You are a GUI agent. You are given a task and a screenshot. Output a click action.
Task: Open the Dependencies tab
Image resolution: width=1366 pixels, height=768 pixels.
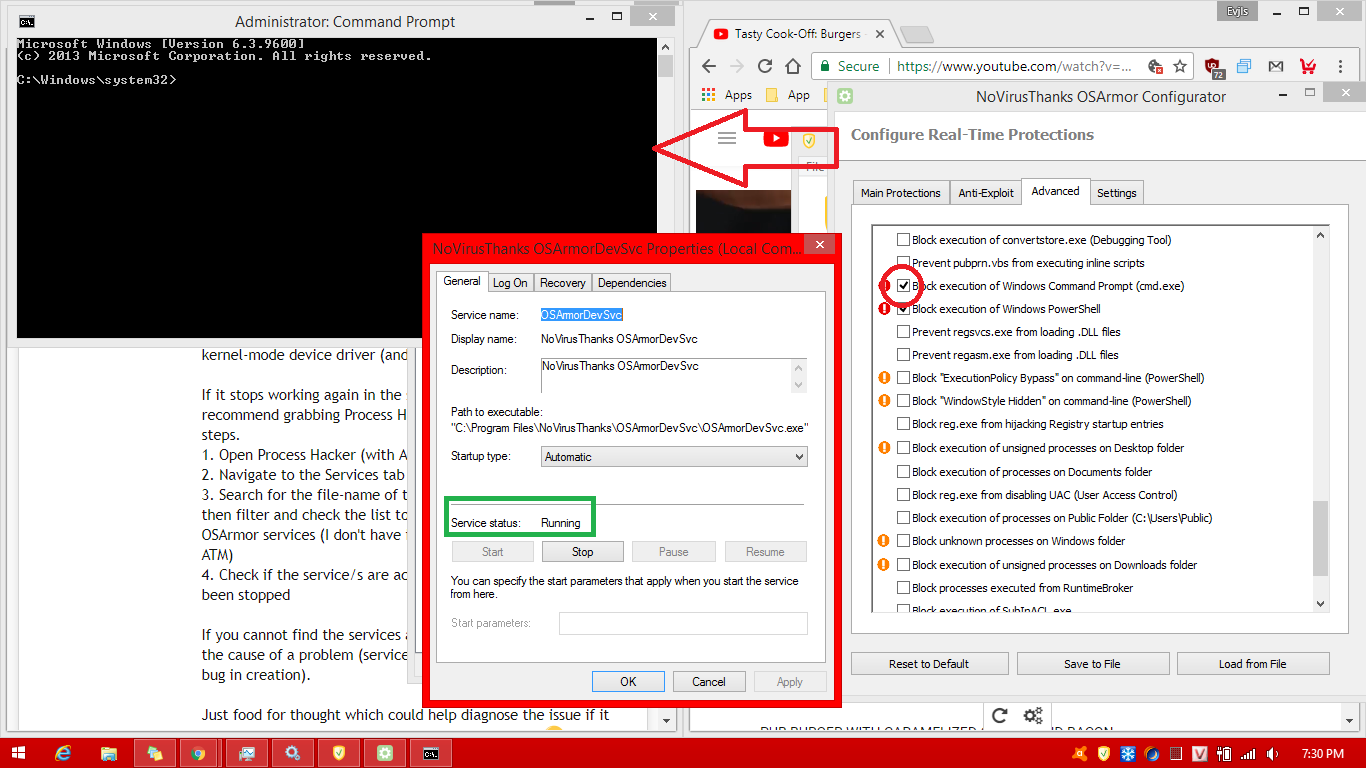632,283
